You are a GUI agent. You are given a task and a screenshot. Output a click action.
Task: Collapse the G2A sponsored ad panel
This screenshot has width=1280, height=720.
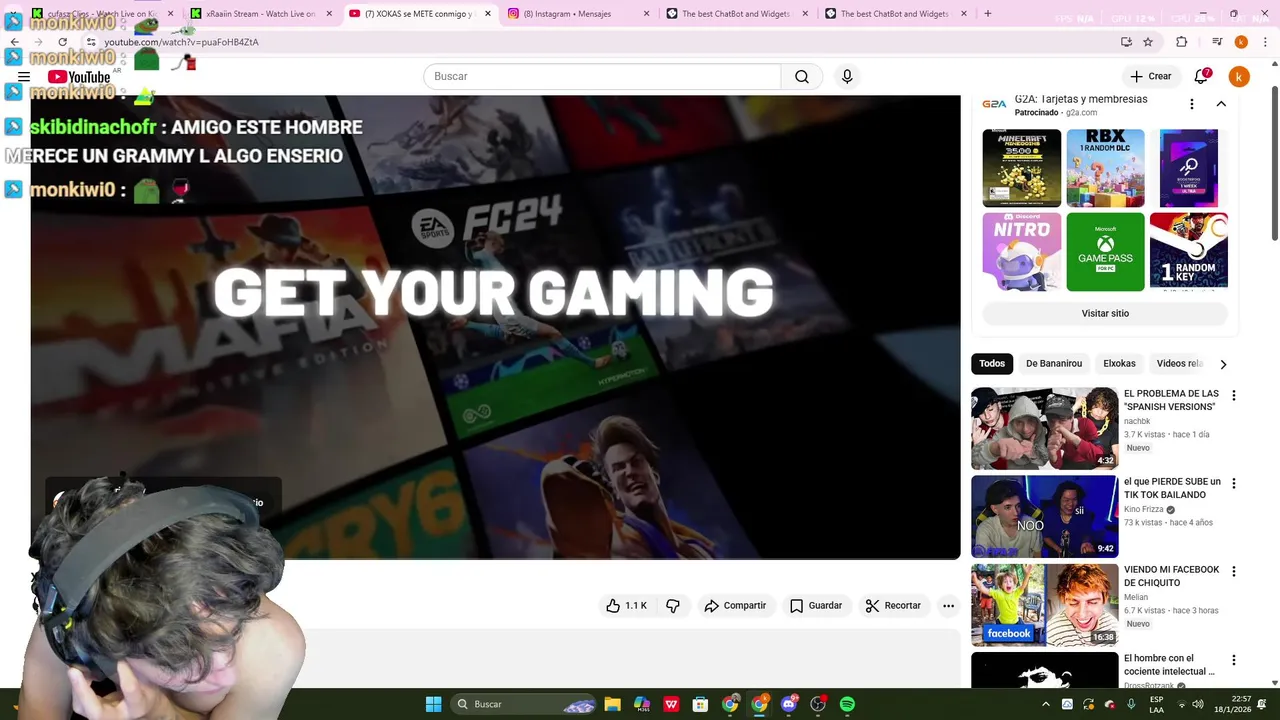[1221, 104]
